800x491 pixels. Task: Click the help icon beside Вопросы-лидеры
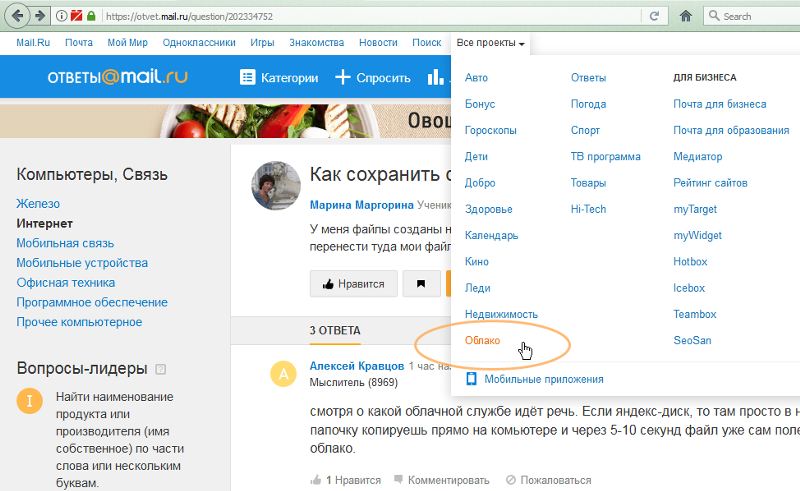[x=160, y=369]
